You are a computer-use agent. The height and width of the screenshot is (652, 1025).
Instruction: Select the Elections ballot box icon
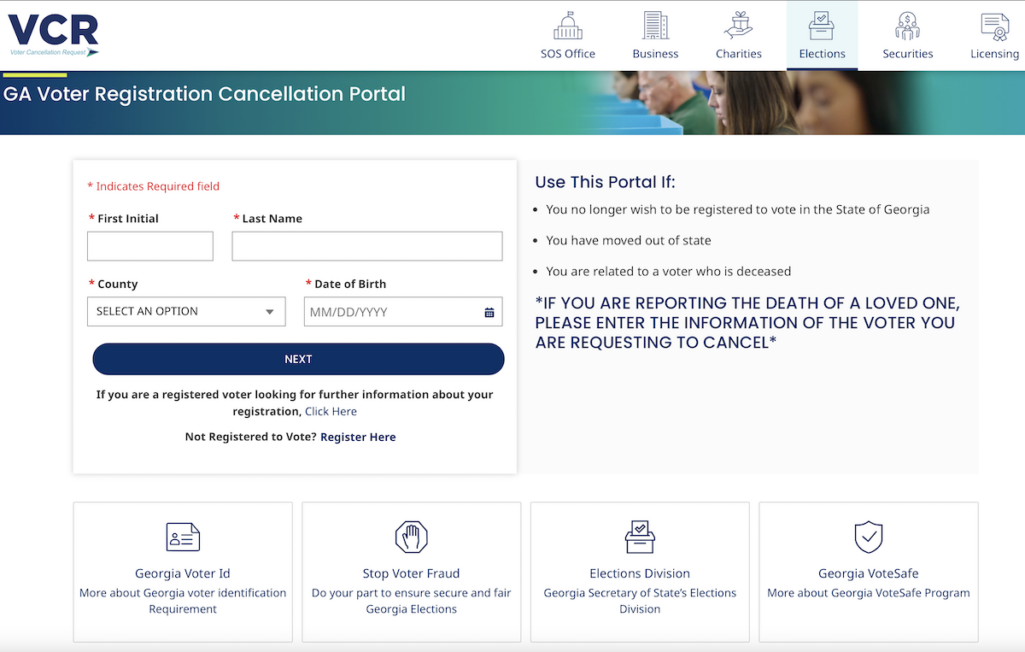[821, 27]
